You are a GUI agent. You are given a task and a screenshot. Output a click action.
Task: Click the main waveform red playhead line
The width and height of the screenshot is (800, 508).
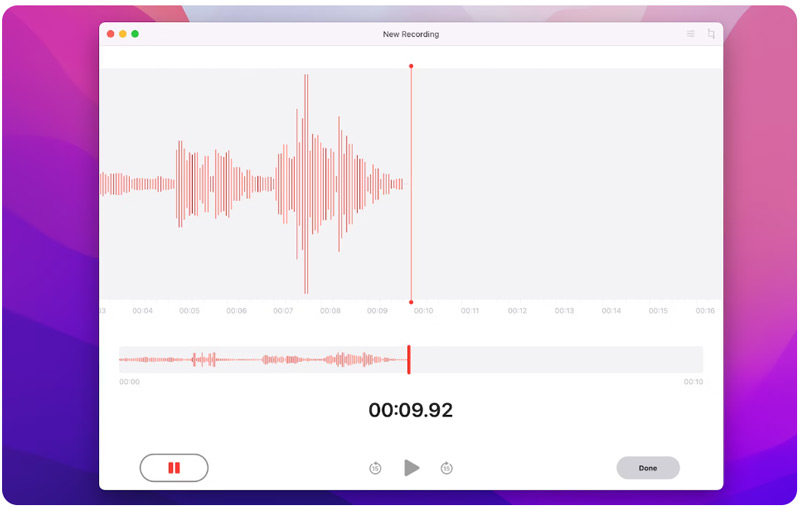coord(411,184)
